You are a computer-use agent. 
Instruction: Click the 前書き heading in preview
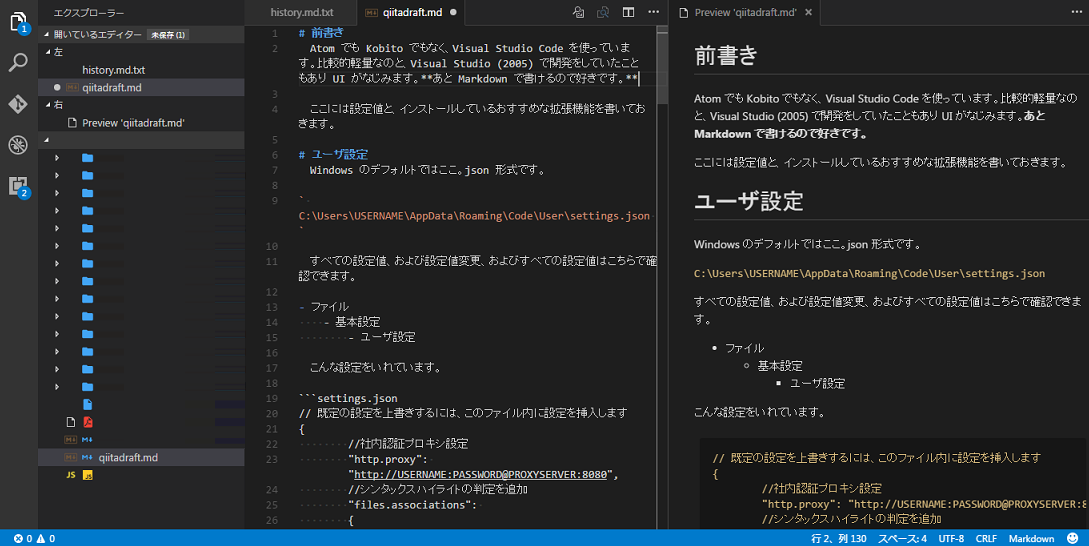pos(726,56)
